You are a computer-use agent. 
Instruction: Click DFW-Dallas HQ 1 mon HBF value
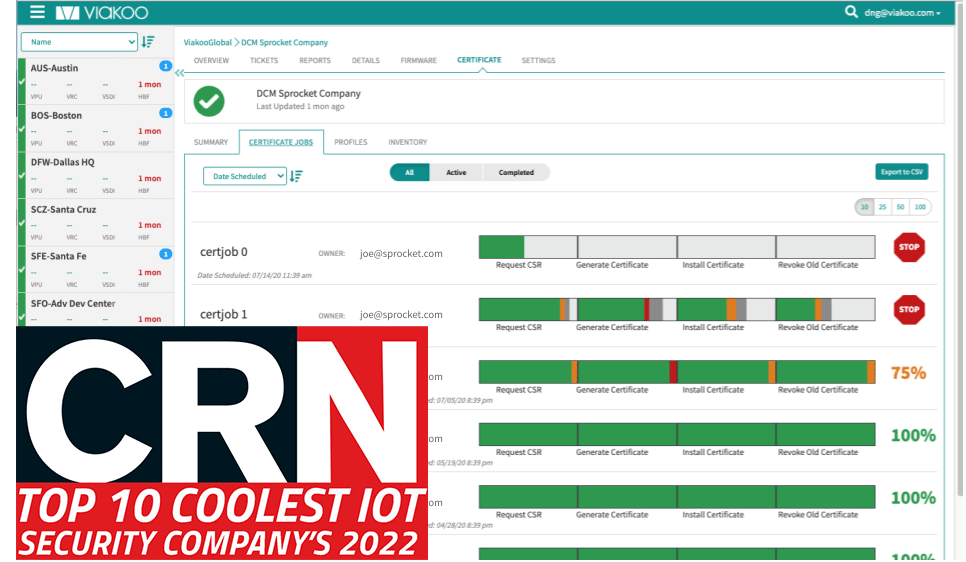(x=150, y=179)
